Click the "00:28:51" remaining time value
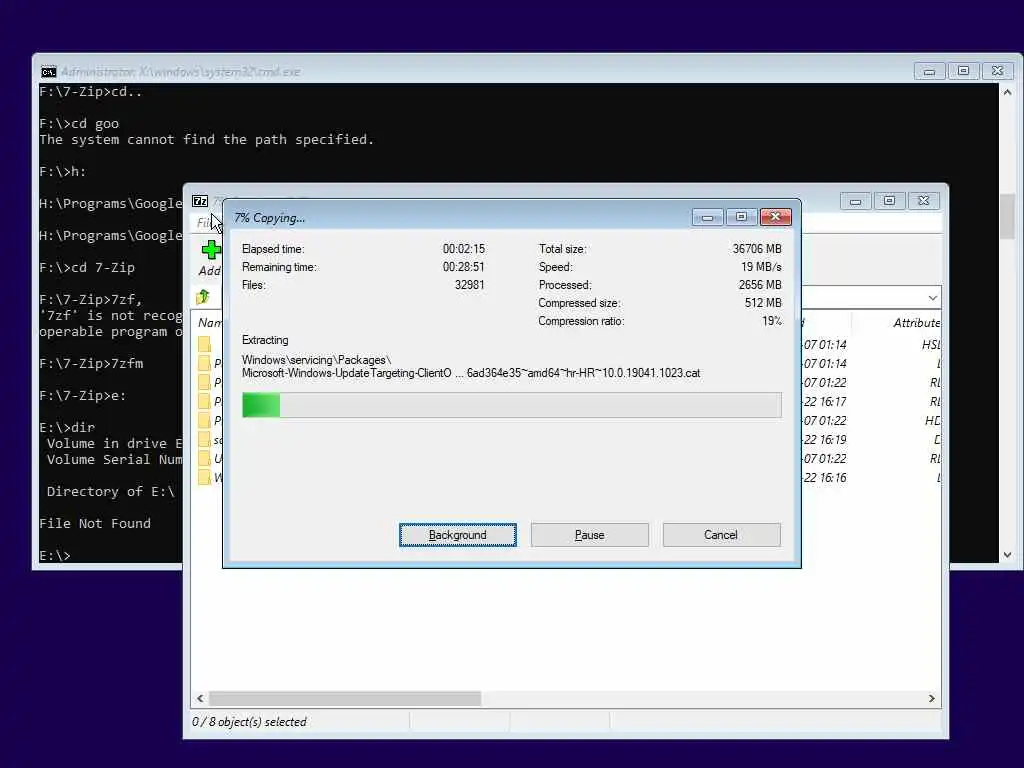Viewport: 1024px width, 768px height. coord(464,266)
